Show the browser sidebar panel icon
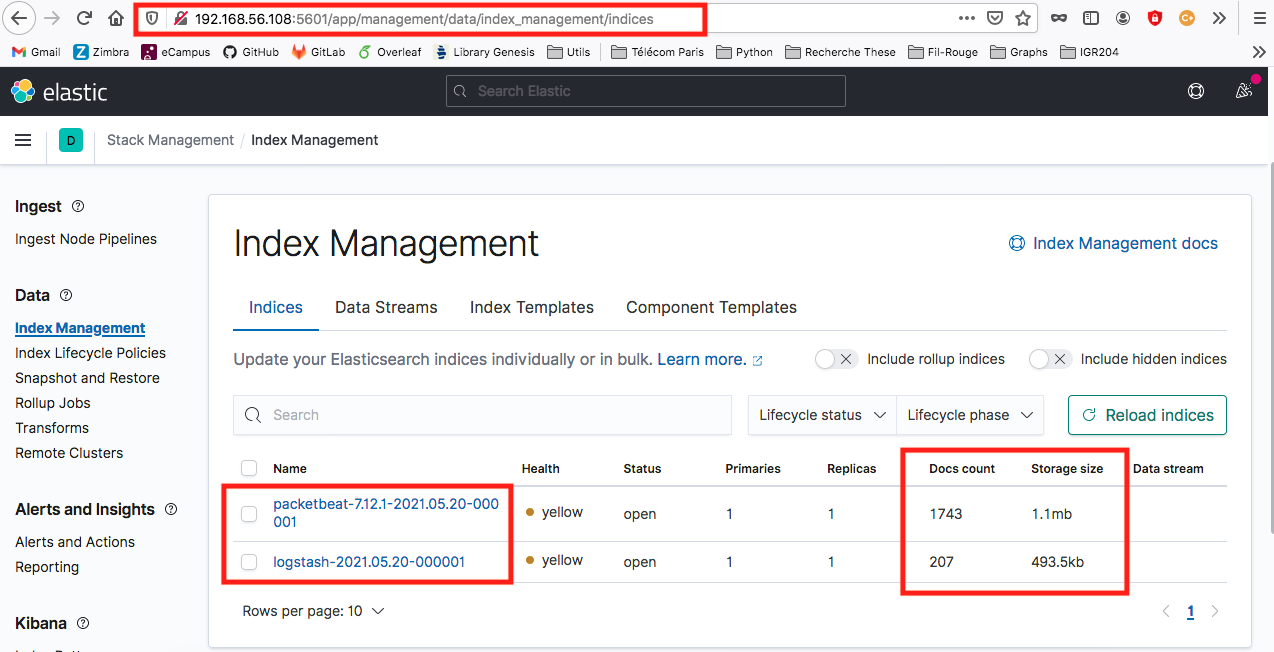The width and height of the screenshot is (1274, 652). click(x=1091, y=18)
